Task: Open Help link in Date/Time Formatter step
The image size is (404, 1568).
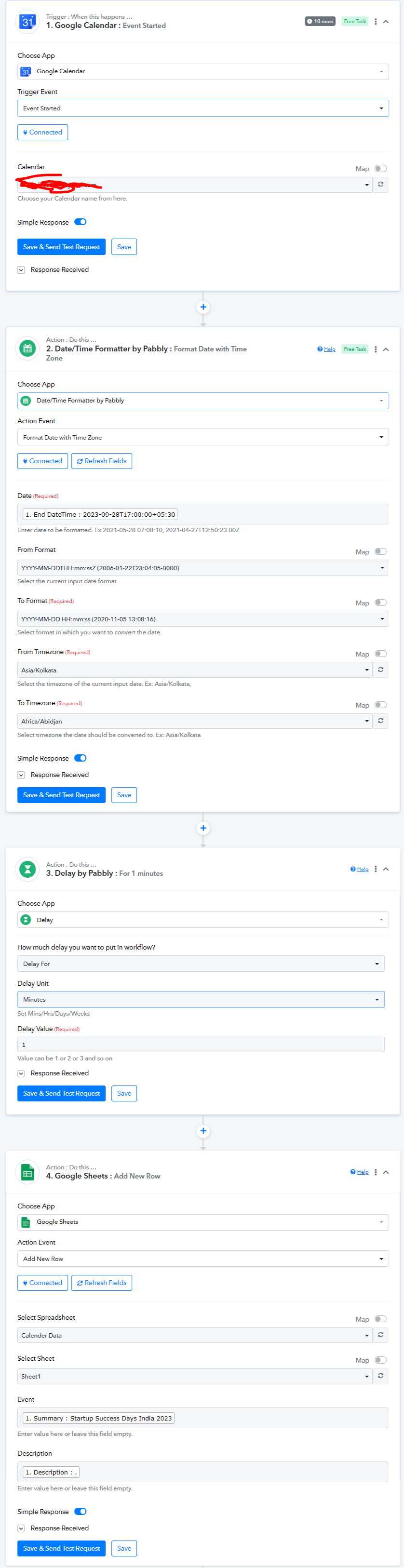Action: (326, 349)
